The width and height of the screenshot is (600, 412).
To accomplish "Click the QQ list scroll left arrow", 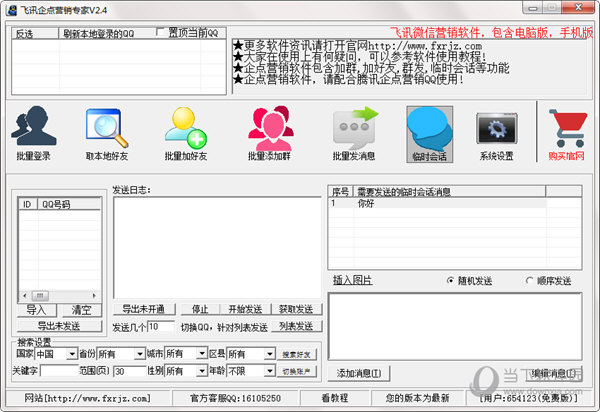I will click(x=24, y=296).
